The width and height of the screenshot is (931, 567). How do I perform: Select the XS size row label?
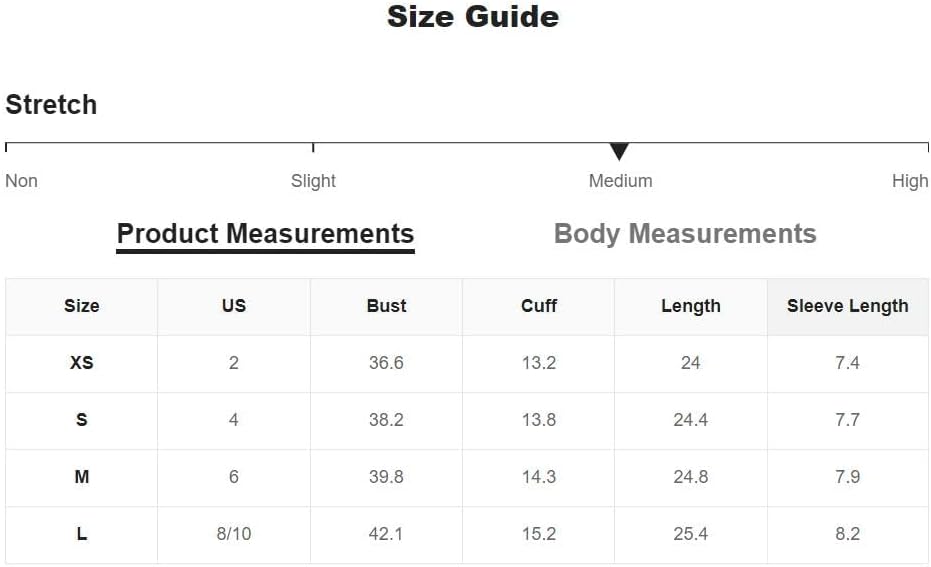tap(82, 363)
